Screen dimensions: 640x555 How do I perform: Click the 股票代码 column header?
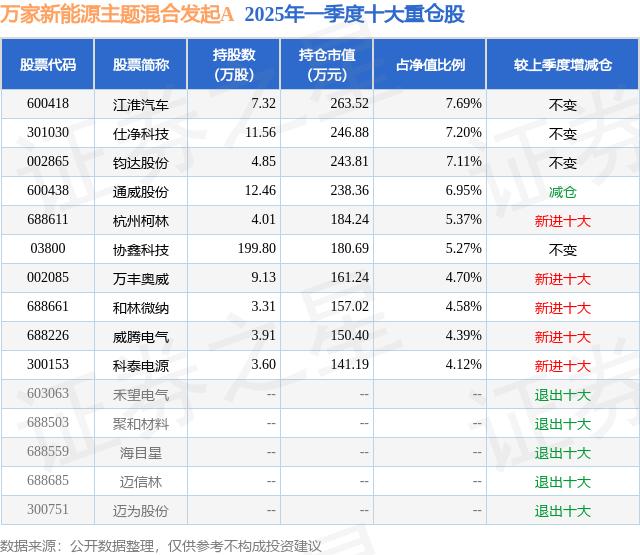(x=48, y=64)
